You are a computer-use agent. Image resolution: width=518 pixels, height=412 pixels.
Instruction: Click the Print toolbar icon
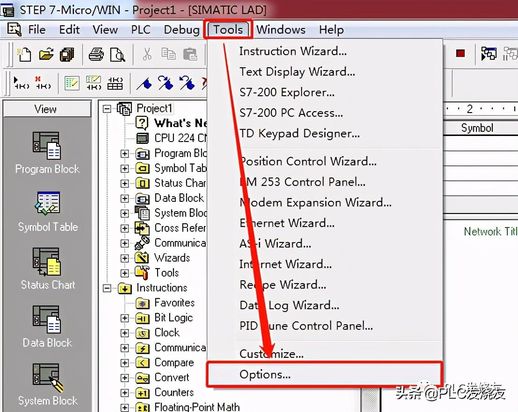96,54
